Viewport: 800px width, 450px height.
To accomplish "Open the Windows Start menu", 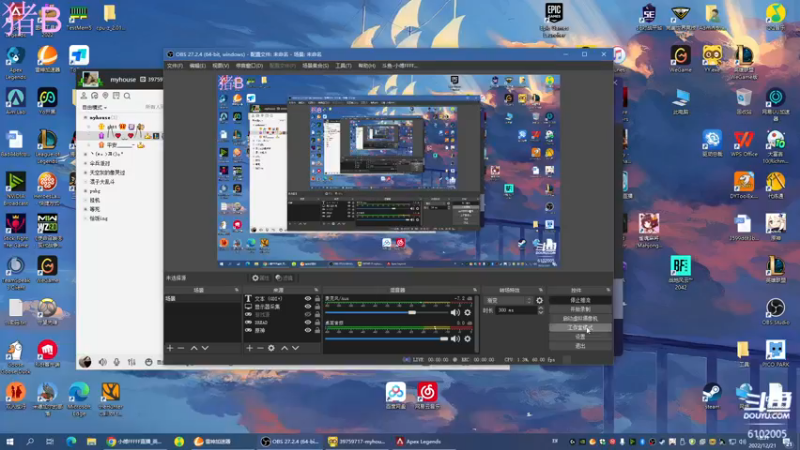I will click(x=10, y=441).
